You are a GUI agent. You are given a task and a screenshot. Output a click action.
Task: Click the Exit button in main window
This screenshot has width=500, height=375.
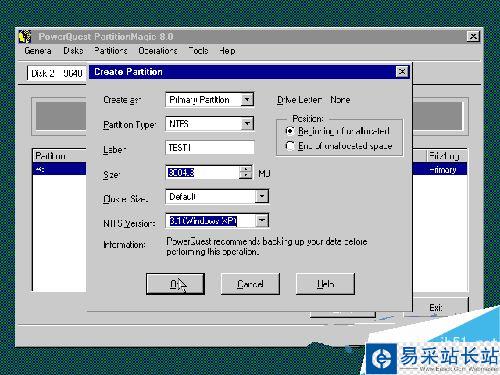[x=436, y=308]
